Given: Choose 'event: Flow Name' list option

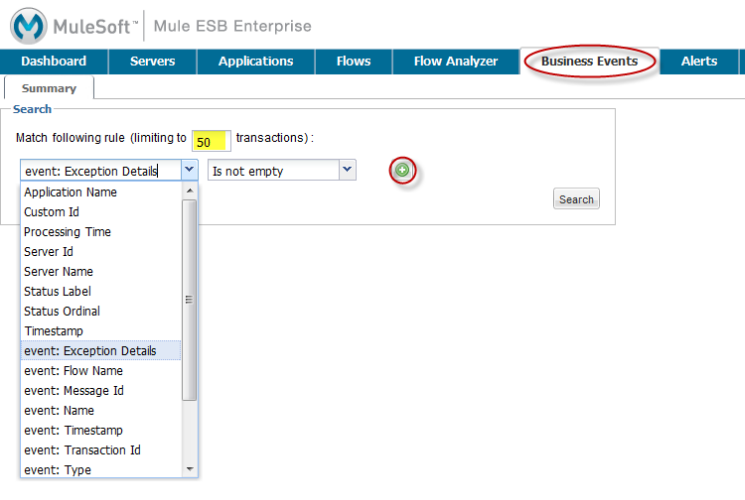Looking at the screenshot, I should point(73,371).
